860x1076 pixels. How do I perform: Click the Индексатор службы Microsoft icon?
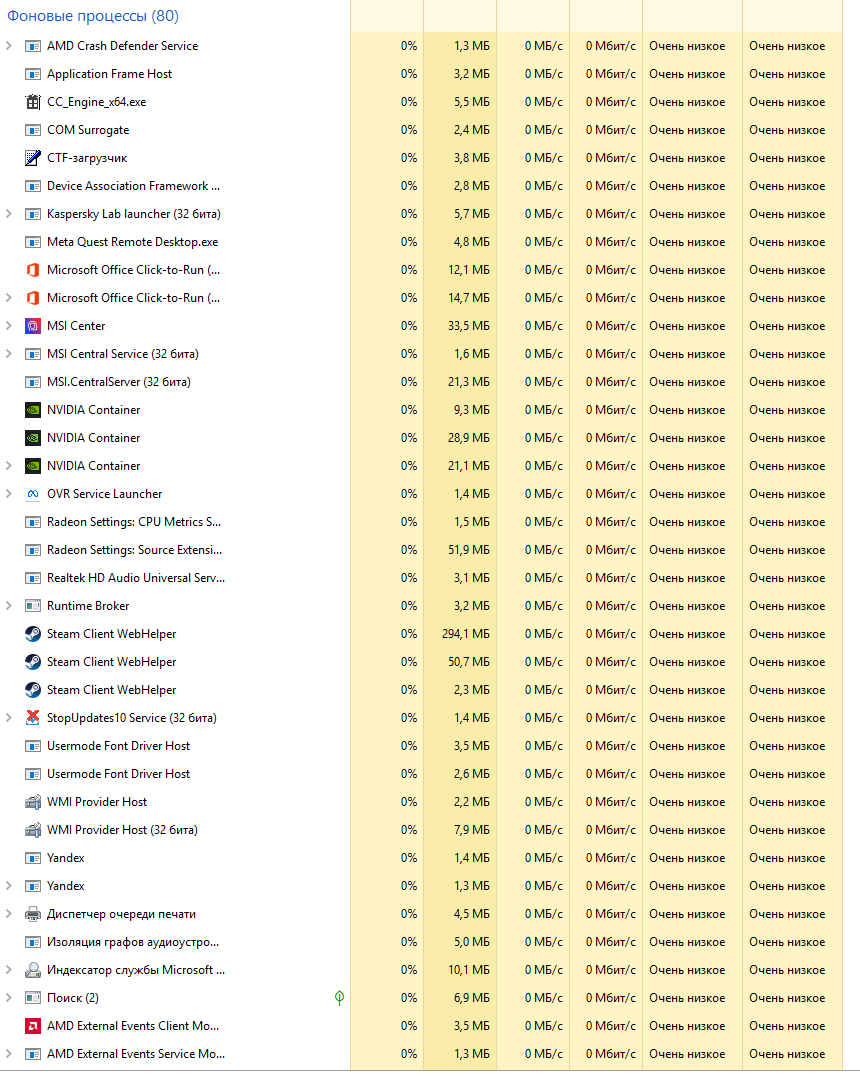tap(32, 970)
